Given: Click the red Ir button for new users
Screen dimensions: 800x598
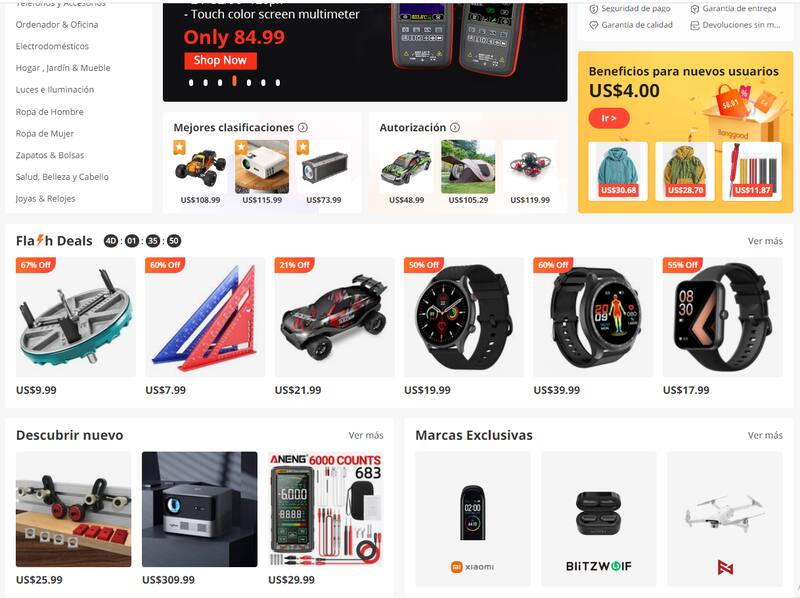Looking at the screenshot, I should click(609, 118).
